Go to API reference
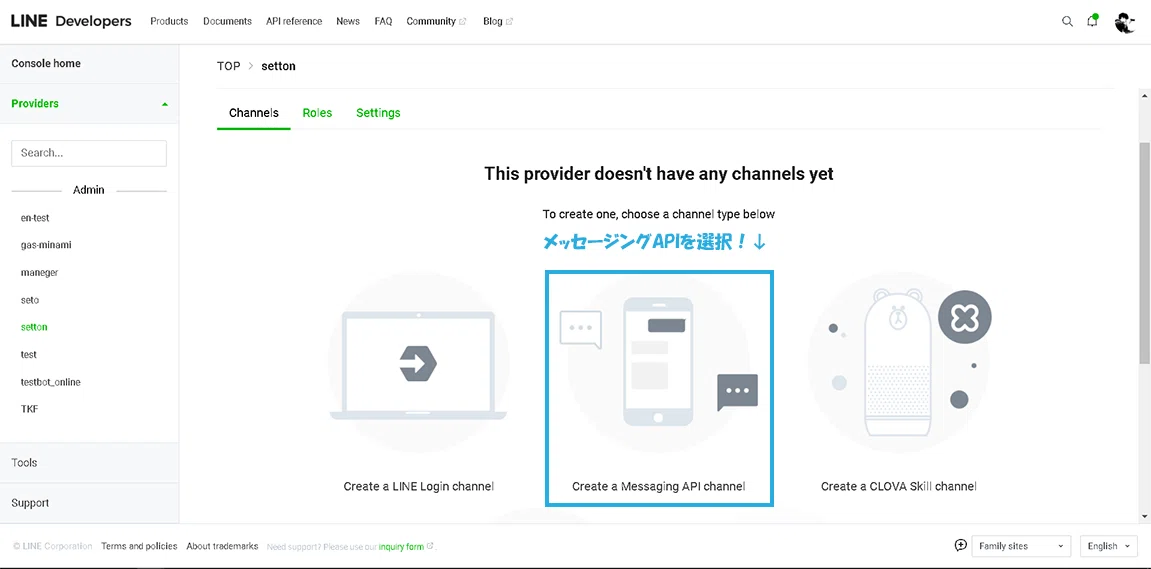This screenshot has width=1151, height=569. click(x=294, y=21)
